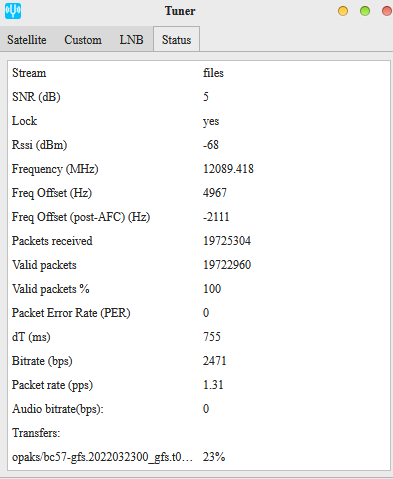Select the Packet Error Rate (PER) row
Viewport: 393px width, 479px height.
[199, 313]
